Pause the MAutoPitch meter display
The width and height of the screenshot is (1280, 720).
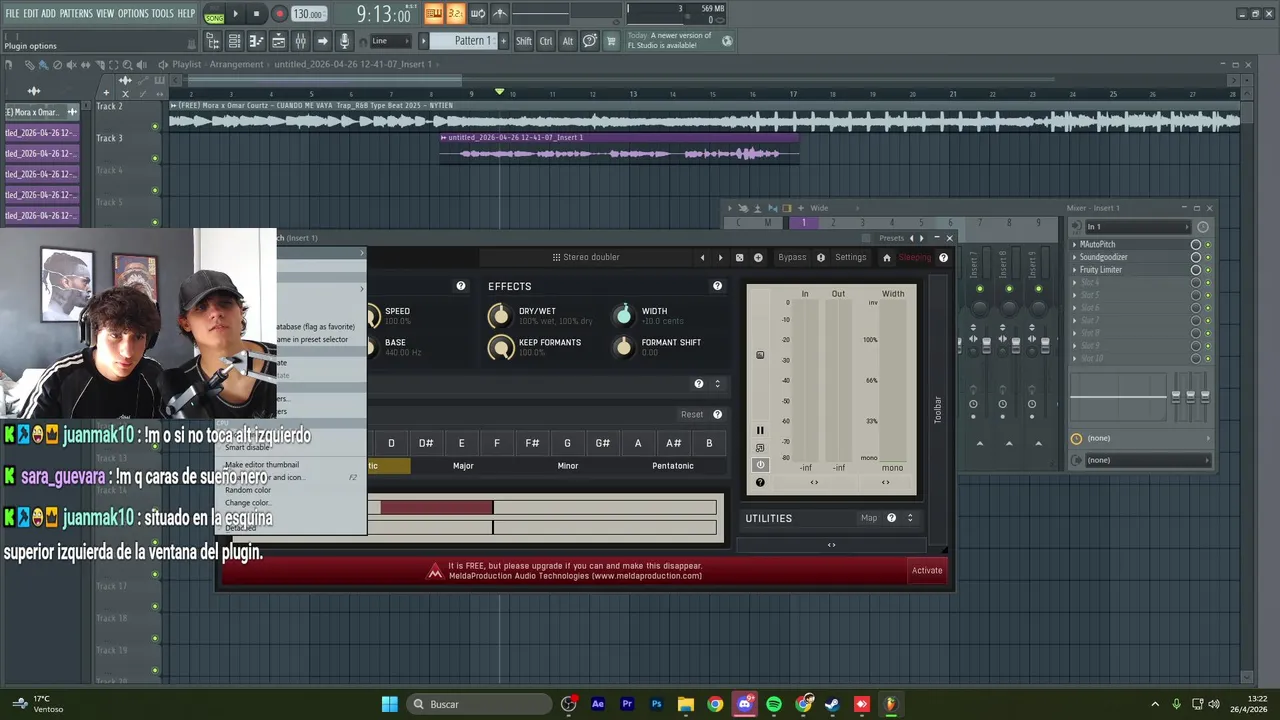760,431
